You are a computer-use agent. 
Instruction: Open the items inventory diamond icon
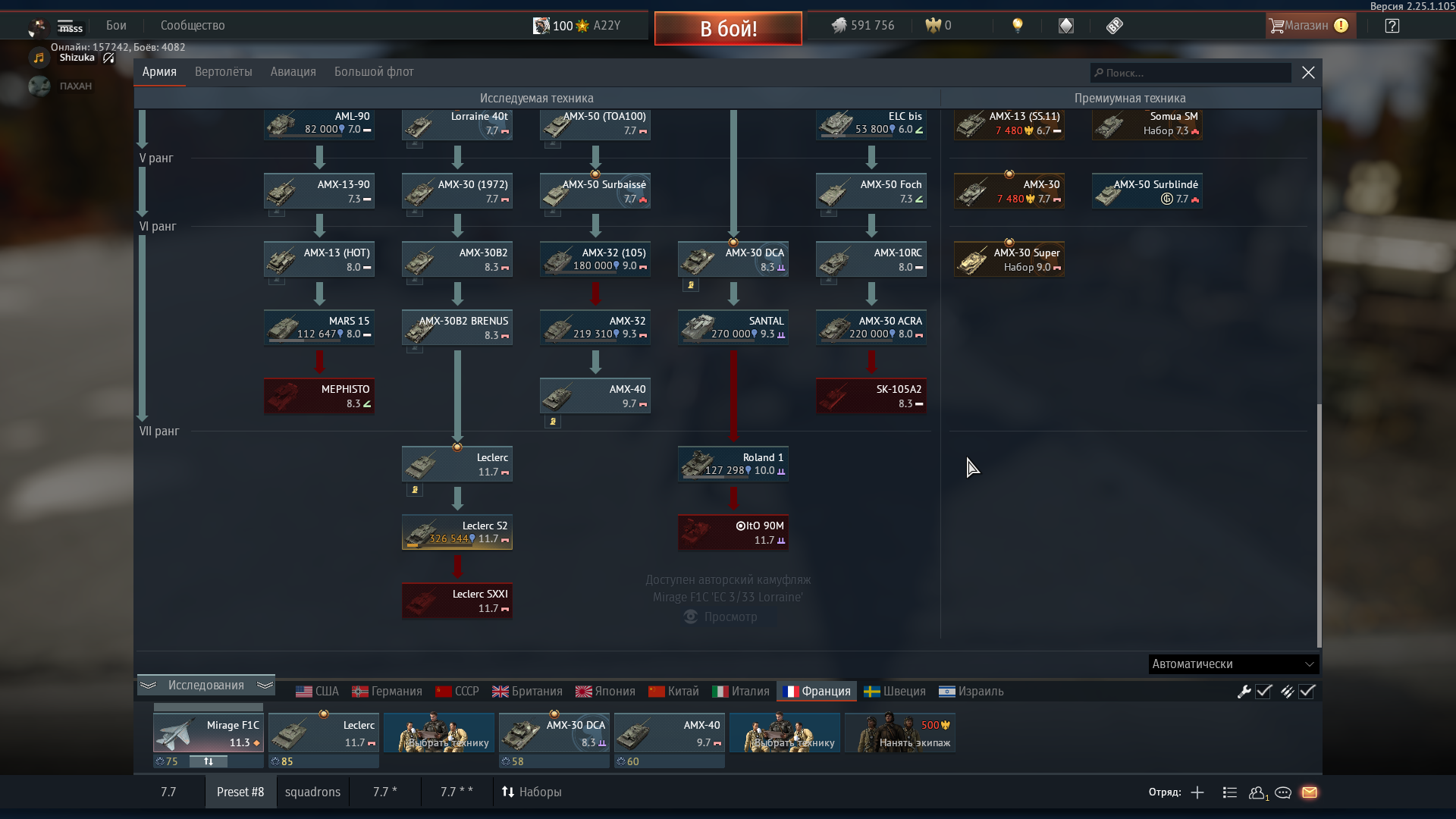1066,26
